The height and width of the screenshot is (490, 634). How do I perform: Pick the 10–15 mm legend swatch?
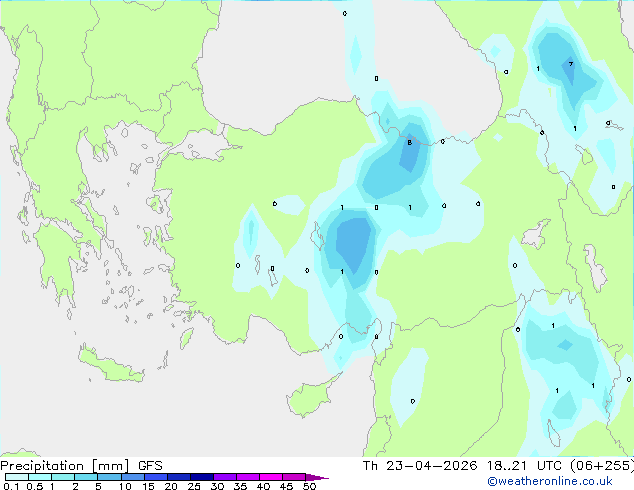tap(132, 477)
